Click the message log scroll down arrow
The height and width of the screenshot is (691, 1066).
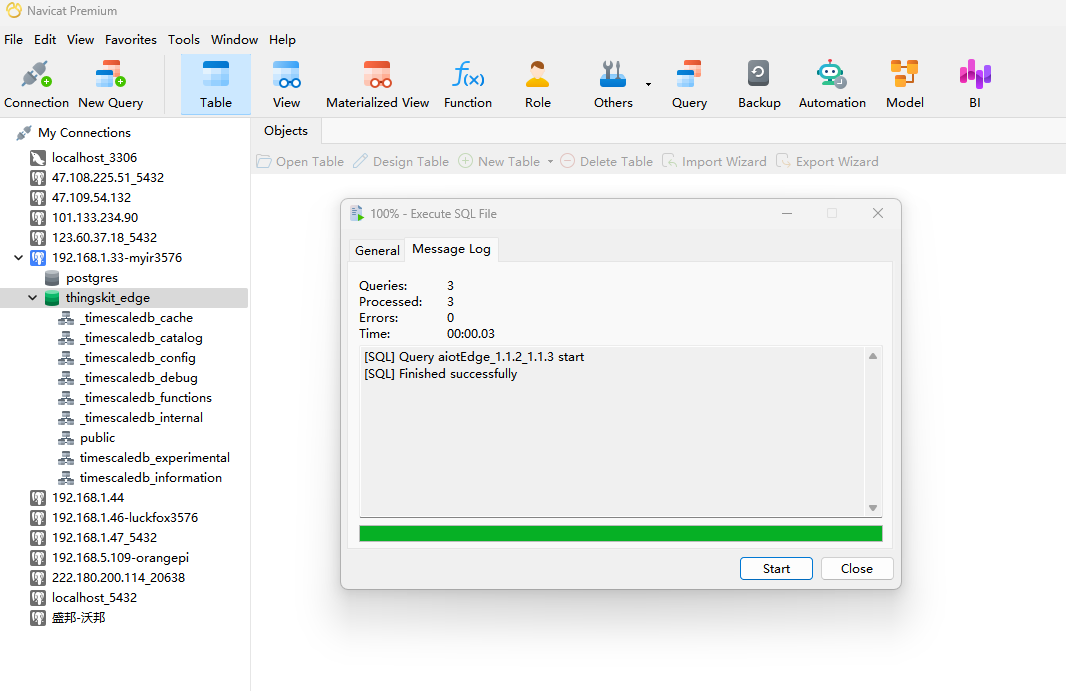click(x=873, y=508)
